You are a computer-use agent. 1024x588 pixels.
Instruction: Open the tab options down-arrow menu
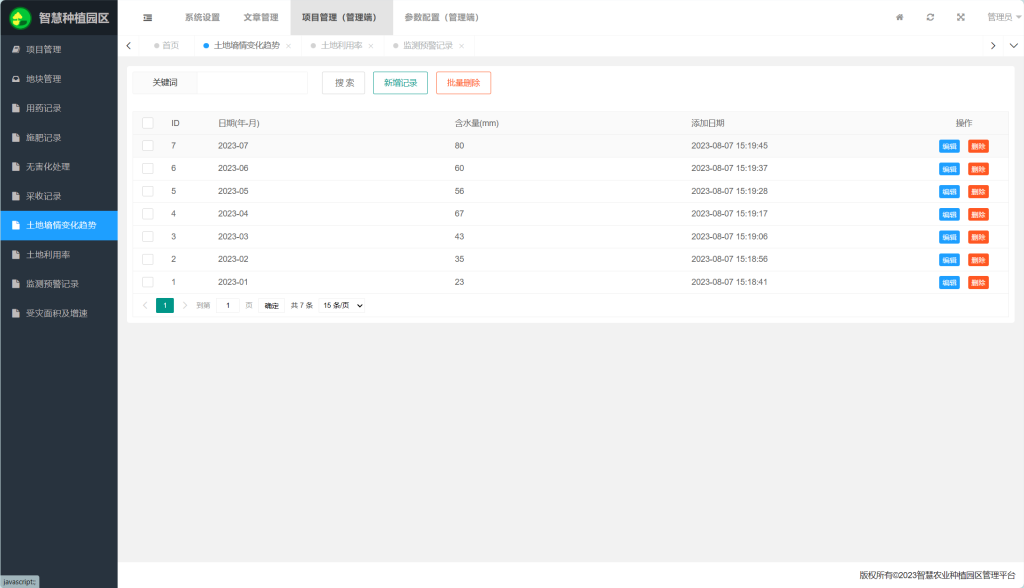[1013, 46]
